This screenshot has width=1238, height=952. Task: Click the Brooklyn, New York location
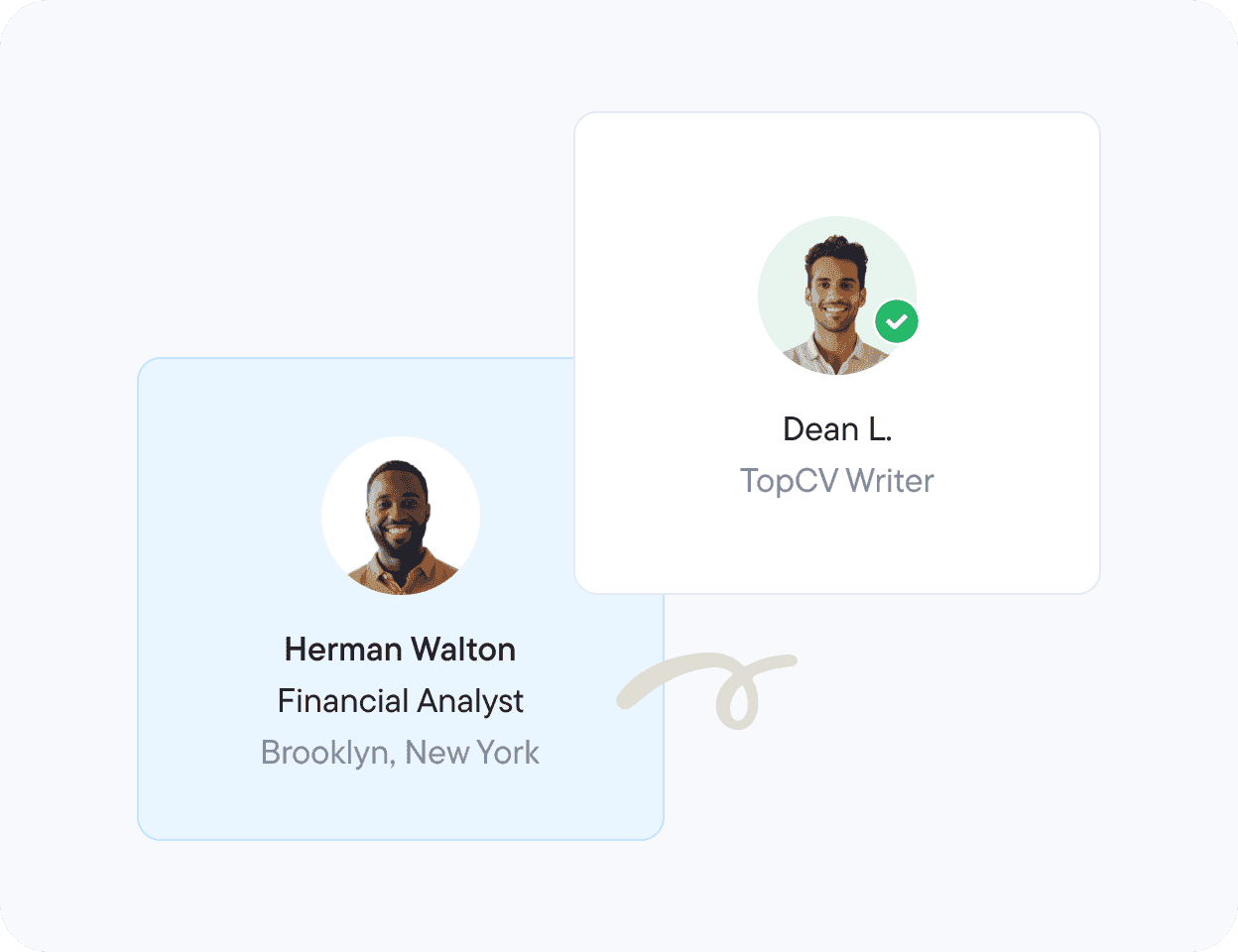pyautogui.click(x=400, y=753)
